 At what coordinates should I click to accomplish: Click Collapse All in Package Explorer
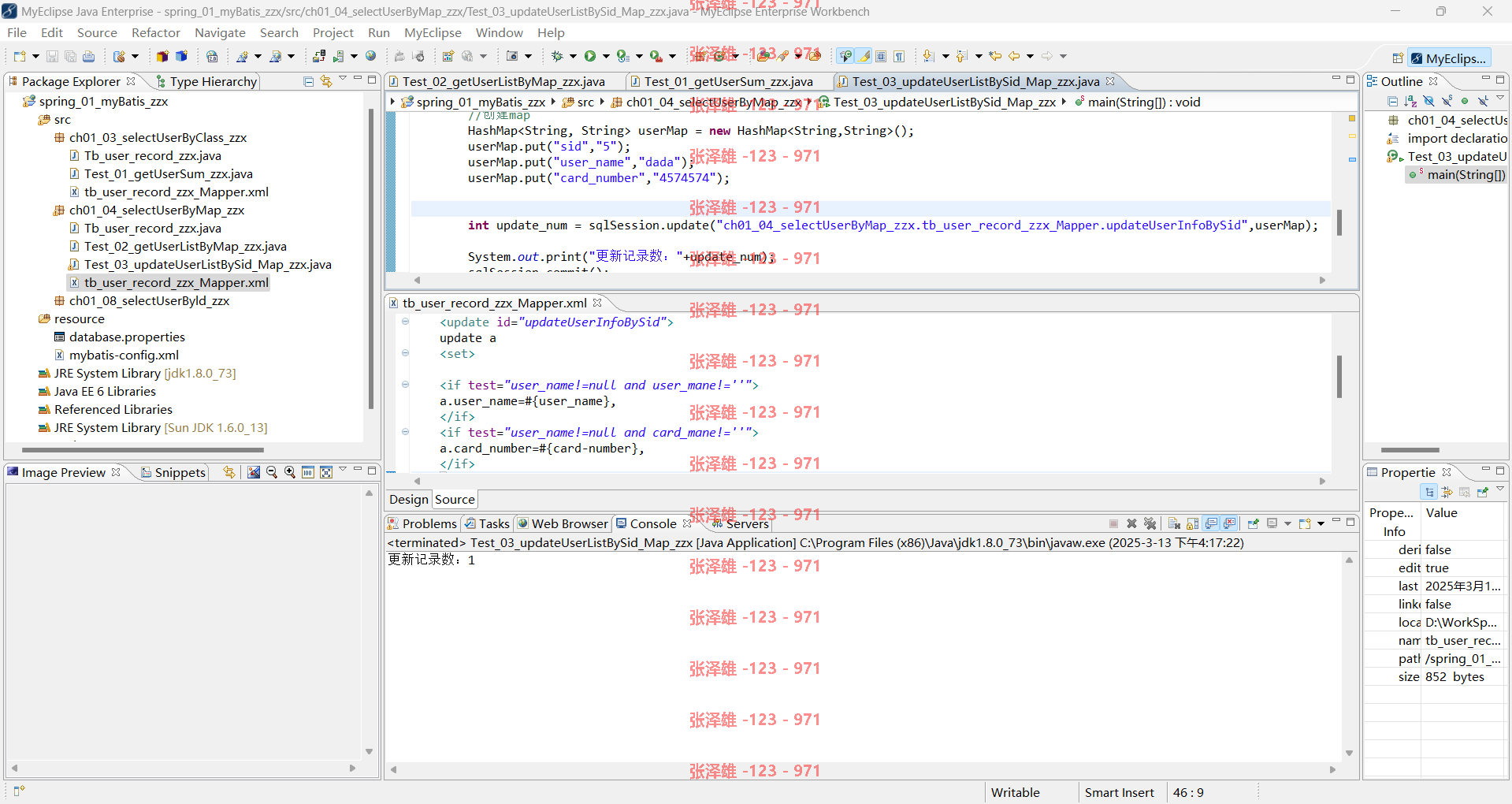click(308, 81)
